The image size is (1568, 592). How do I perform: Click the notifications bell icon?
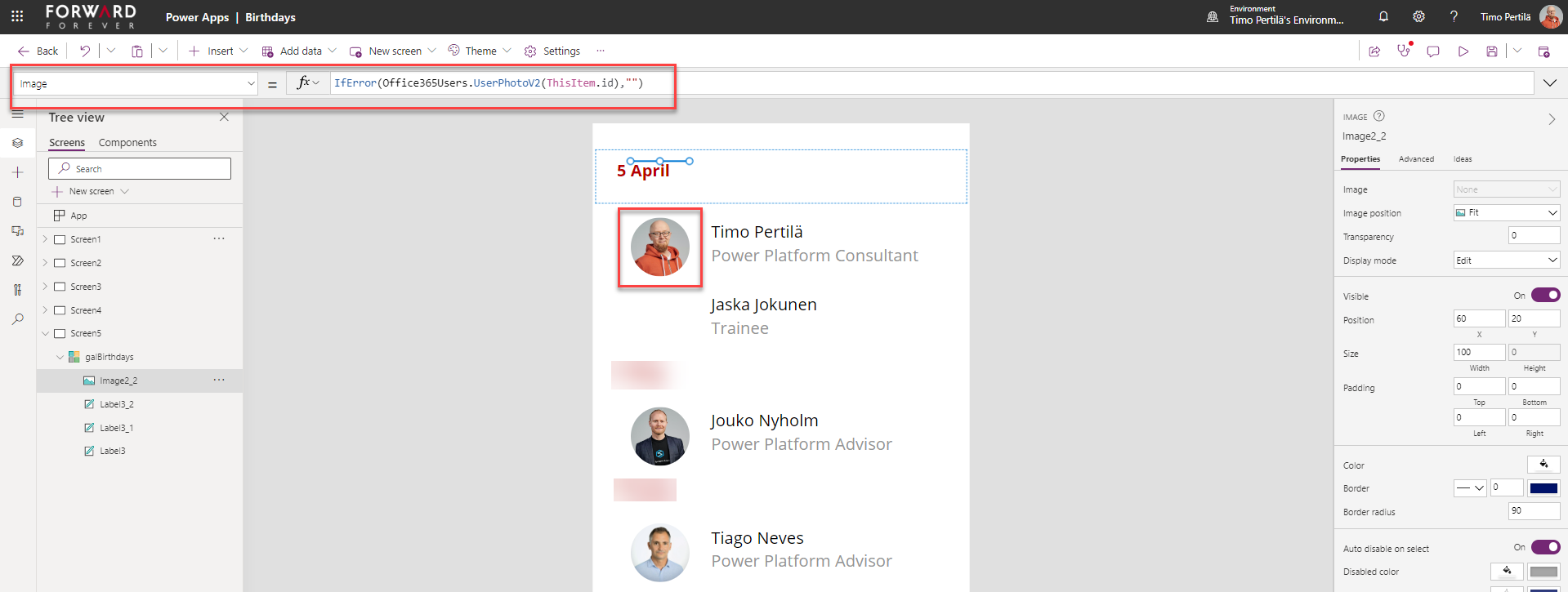point(1383,16)
